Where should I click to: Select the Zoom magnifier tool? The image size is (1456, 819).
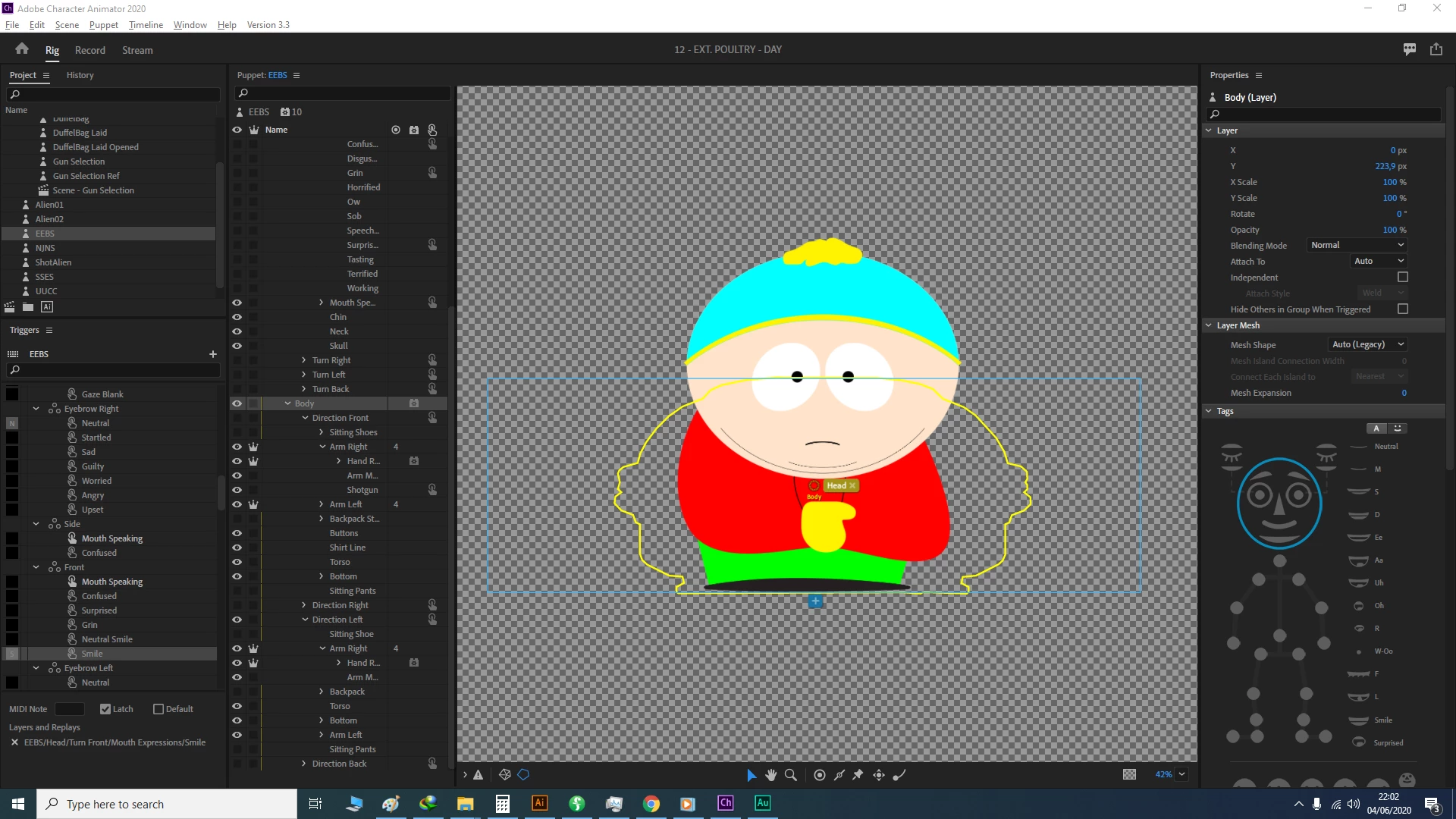point(791,775)
